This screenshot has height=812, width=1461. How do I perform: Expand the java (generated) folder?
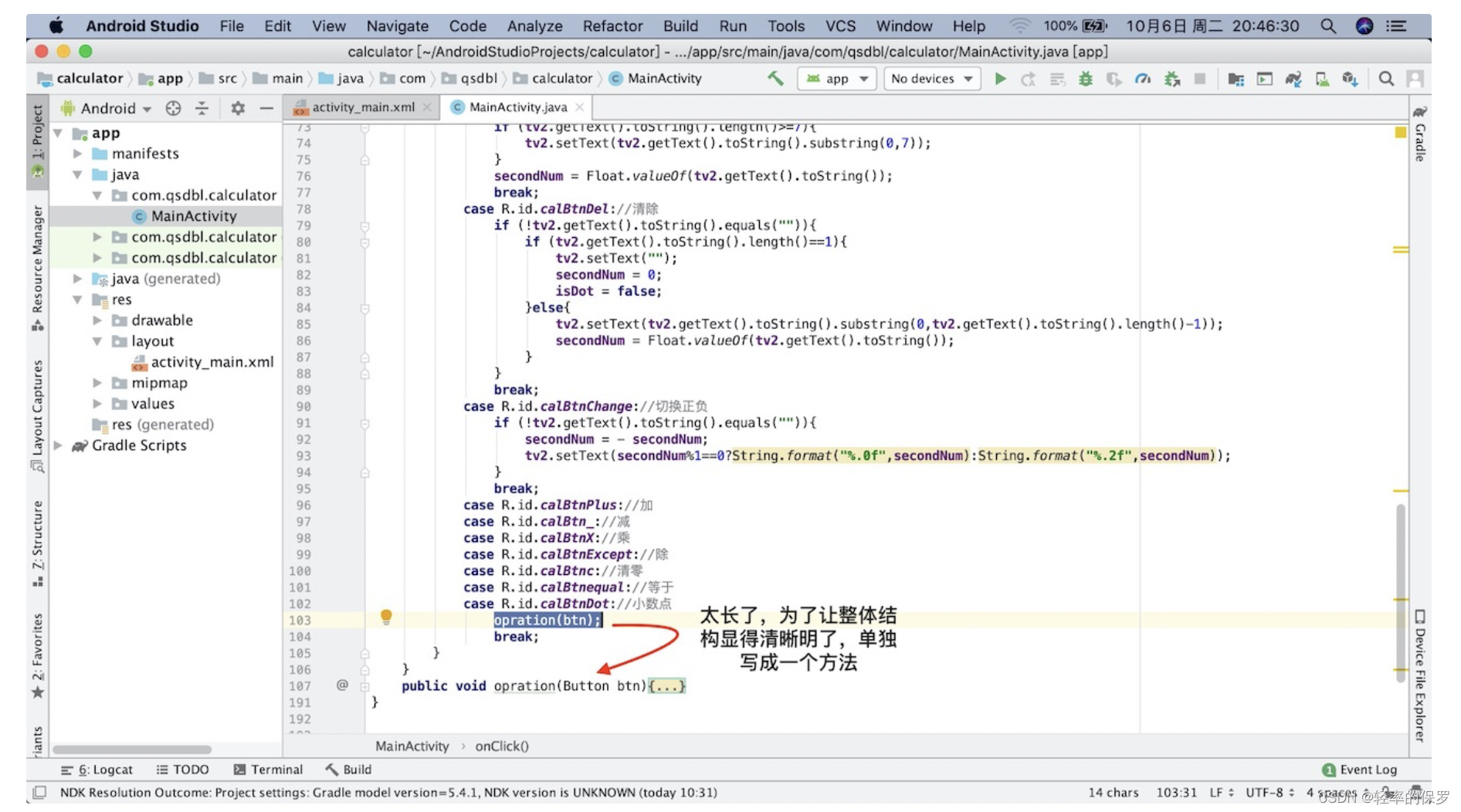coord(77,279)
